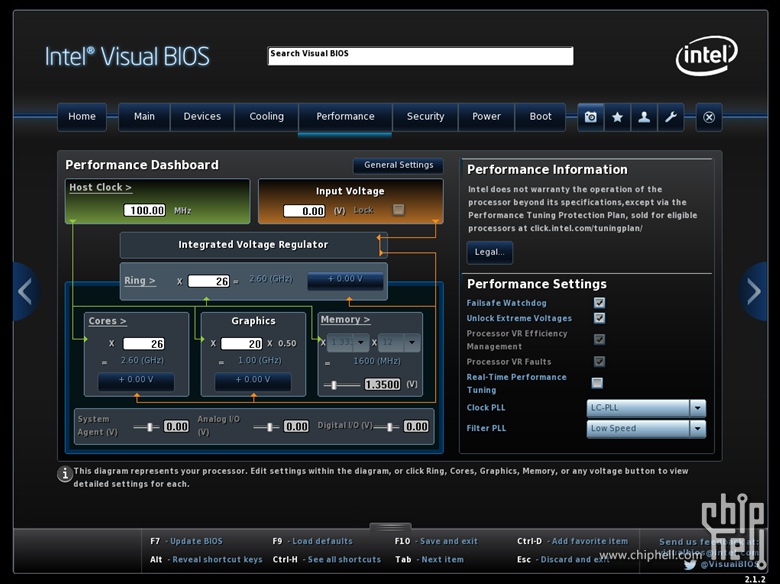Uncheck Failsafe Watchdog
The height and width of the screenshot is (584, 780).
(x=599, y=302)
